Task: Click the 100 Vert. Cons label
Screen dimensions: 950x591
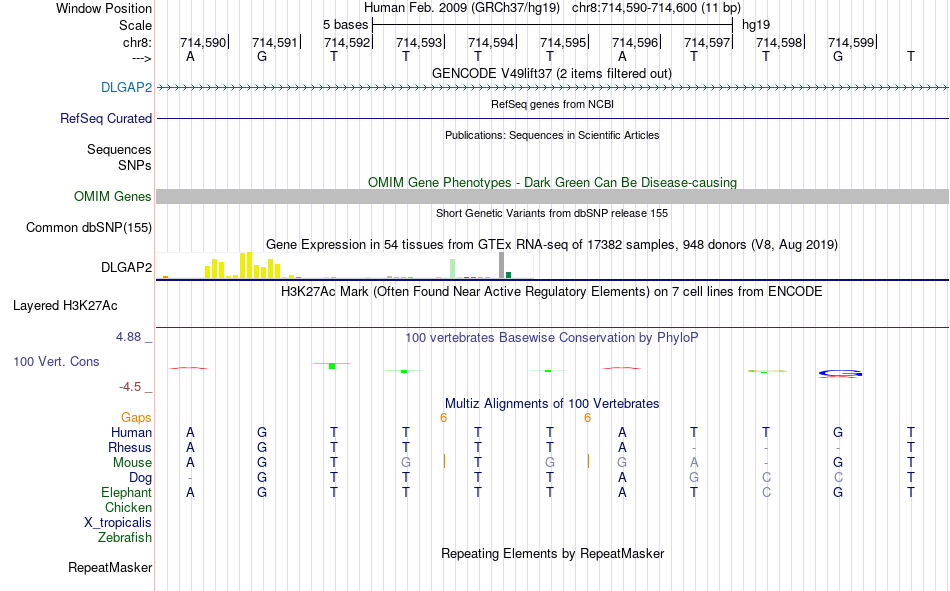Action: pos(56,361)
